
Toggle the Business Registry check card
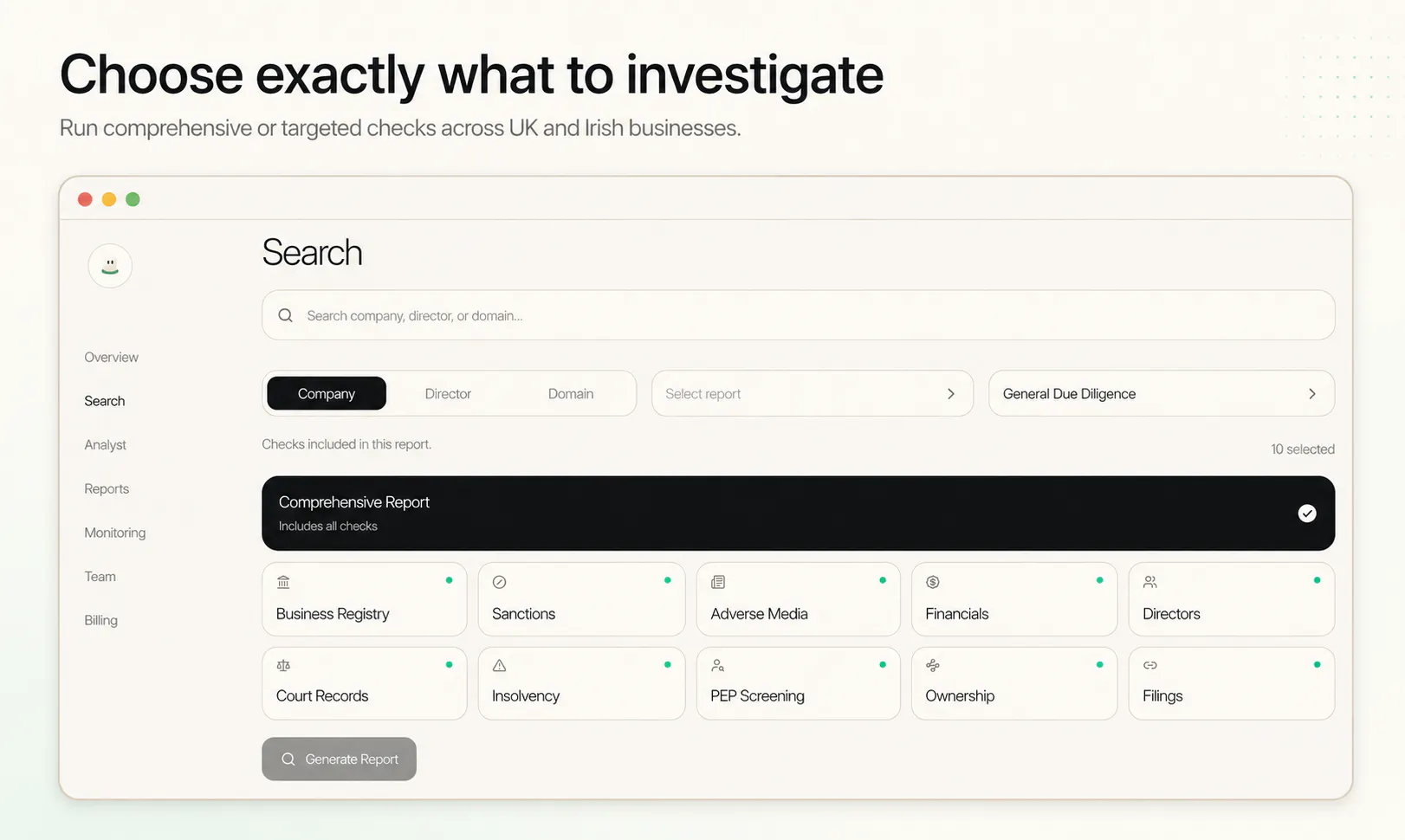coord(365,599)
